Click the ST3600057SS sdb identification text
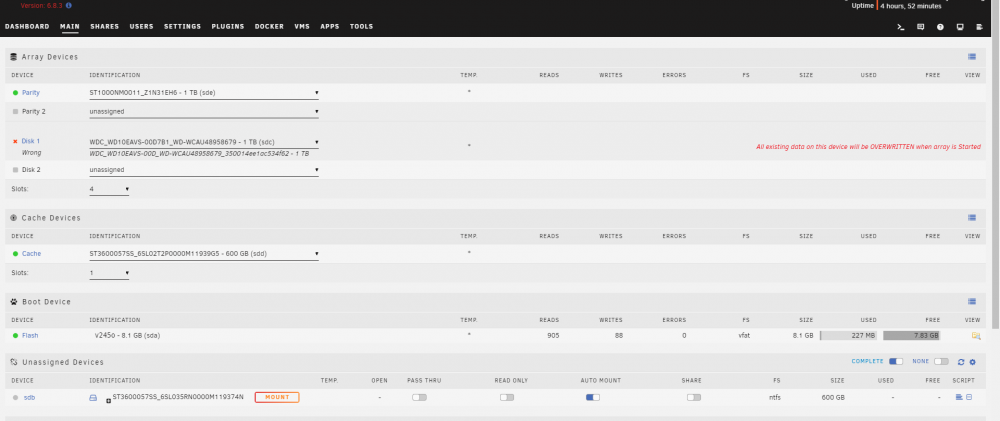This screenshot has width=1000, height=421. (178, 397)
